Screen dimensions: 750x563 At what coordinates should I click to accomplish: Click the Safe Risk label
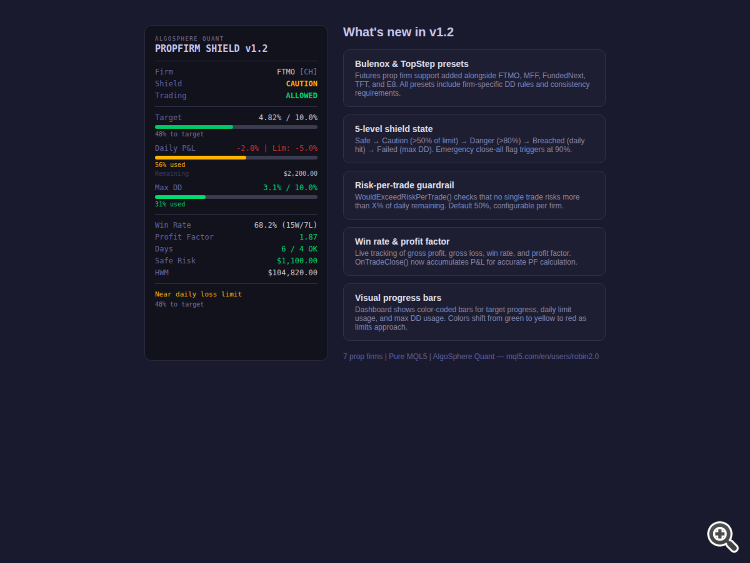pyautogui.click(x=175, y=261)
